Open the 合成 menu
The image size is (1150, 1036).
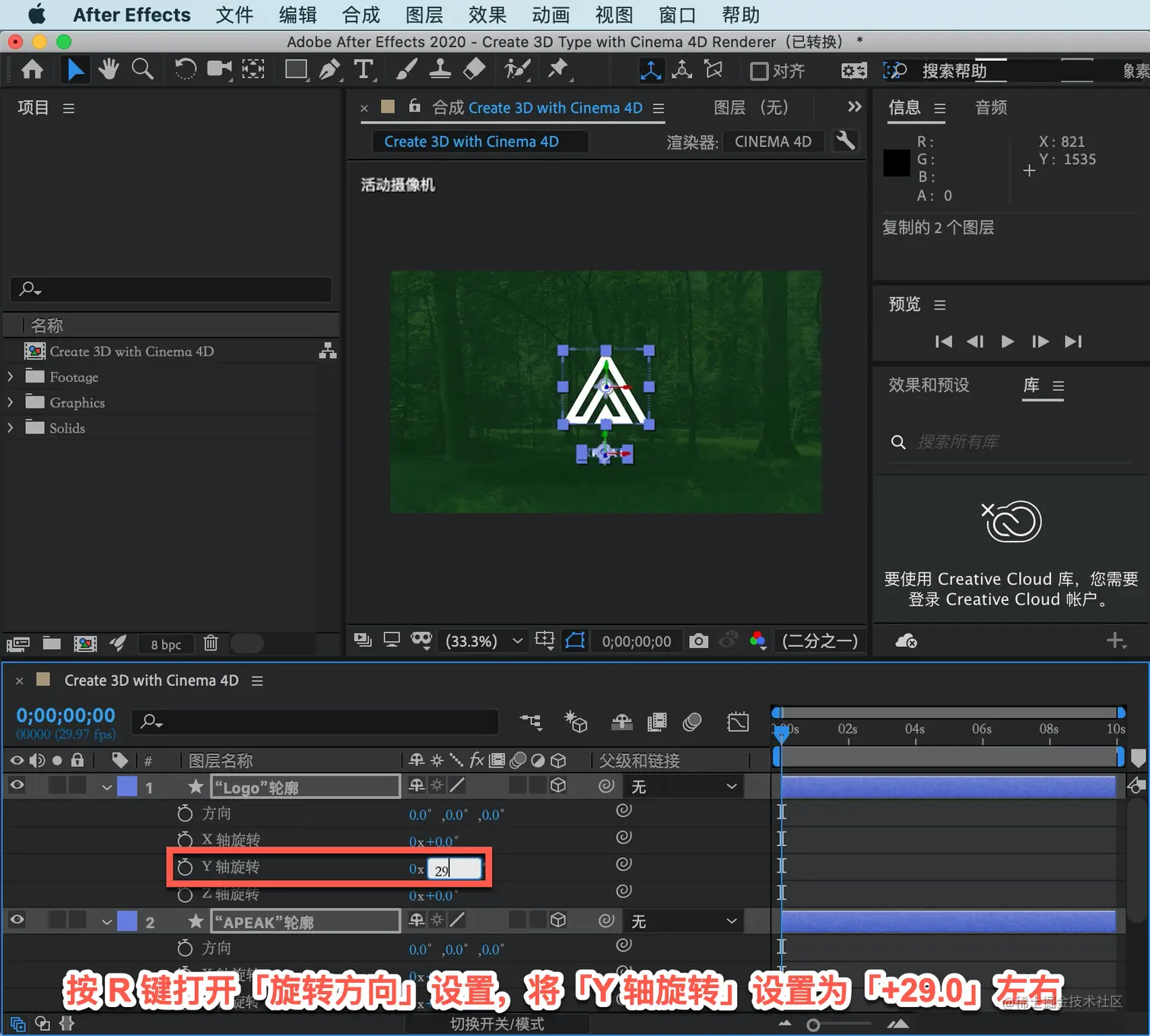point(361,15)
